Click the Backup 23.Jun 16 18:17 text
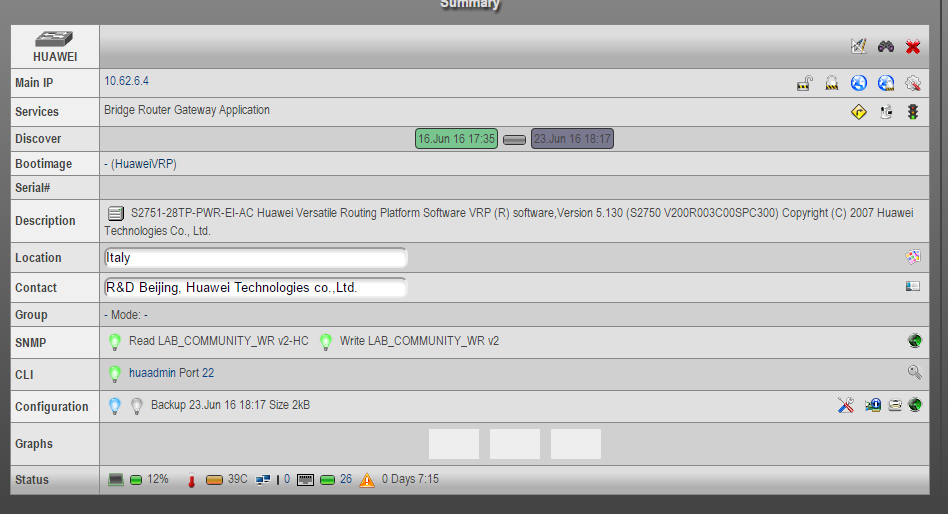948x514 pixels. coord(209,405)
